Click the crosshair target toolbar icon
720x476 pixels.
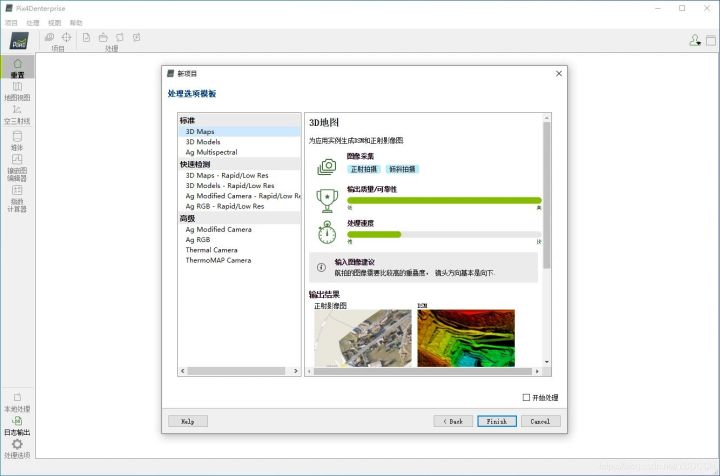[x=67, y=37]
